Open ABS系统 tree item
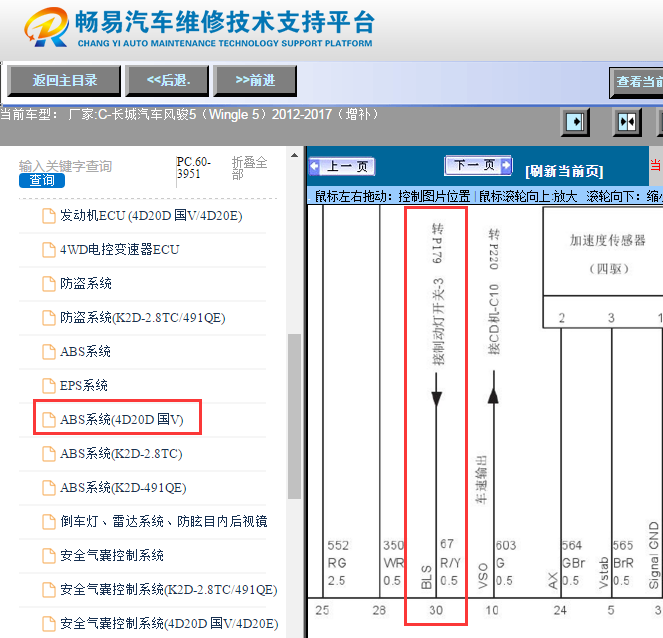This screenshot has width=663, height=638. click(85, 351)
